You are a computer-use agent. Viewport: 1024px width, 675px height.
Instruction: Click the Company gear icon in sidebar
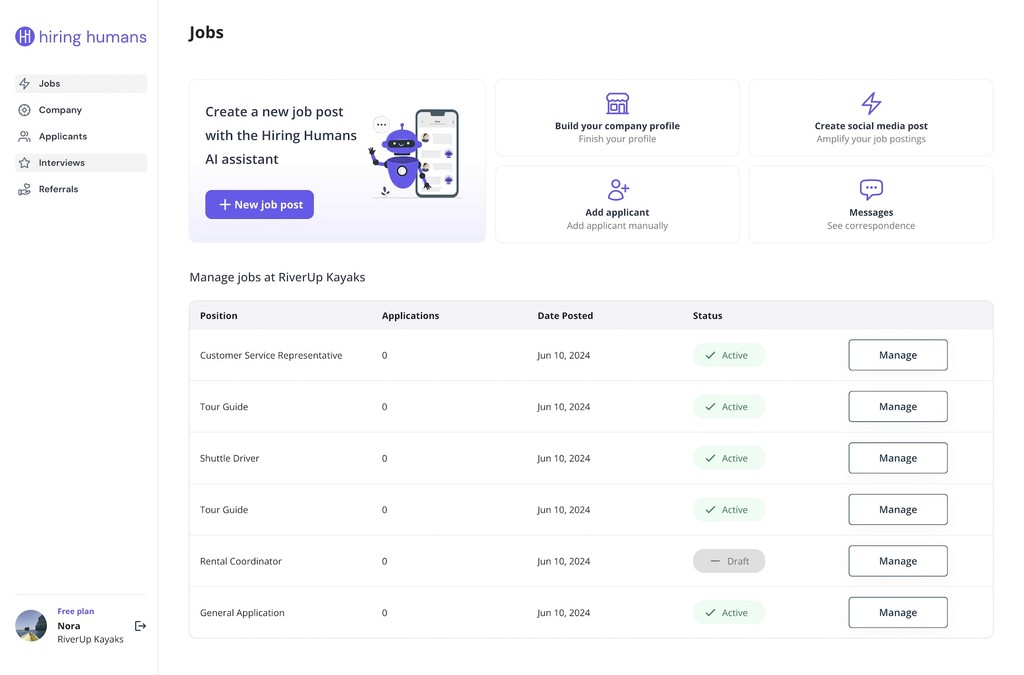tap(25, 110)
